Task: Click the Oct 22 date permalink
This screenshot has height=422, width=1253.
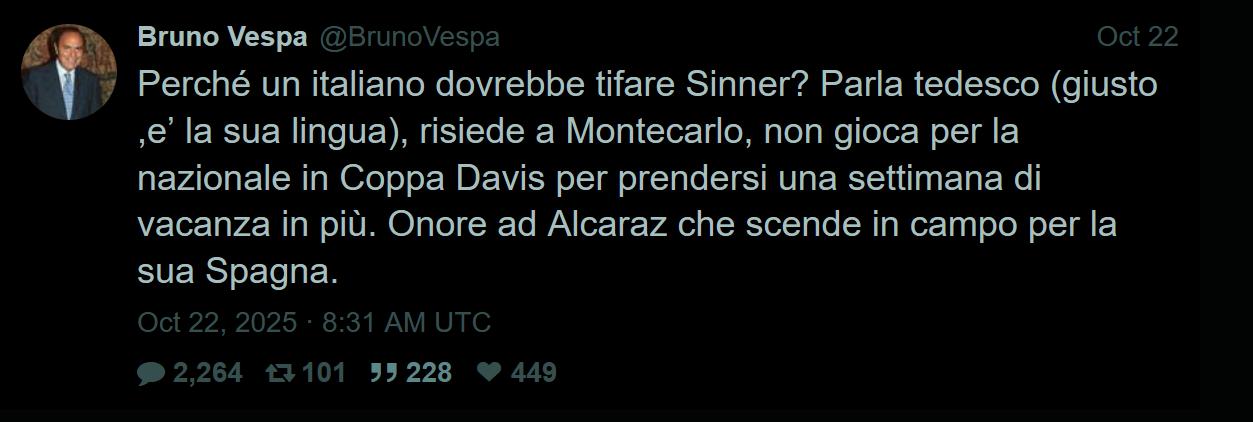Action: (x=1138, y=37)
